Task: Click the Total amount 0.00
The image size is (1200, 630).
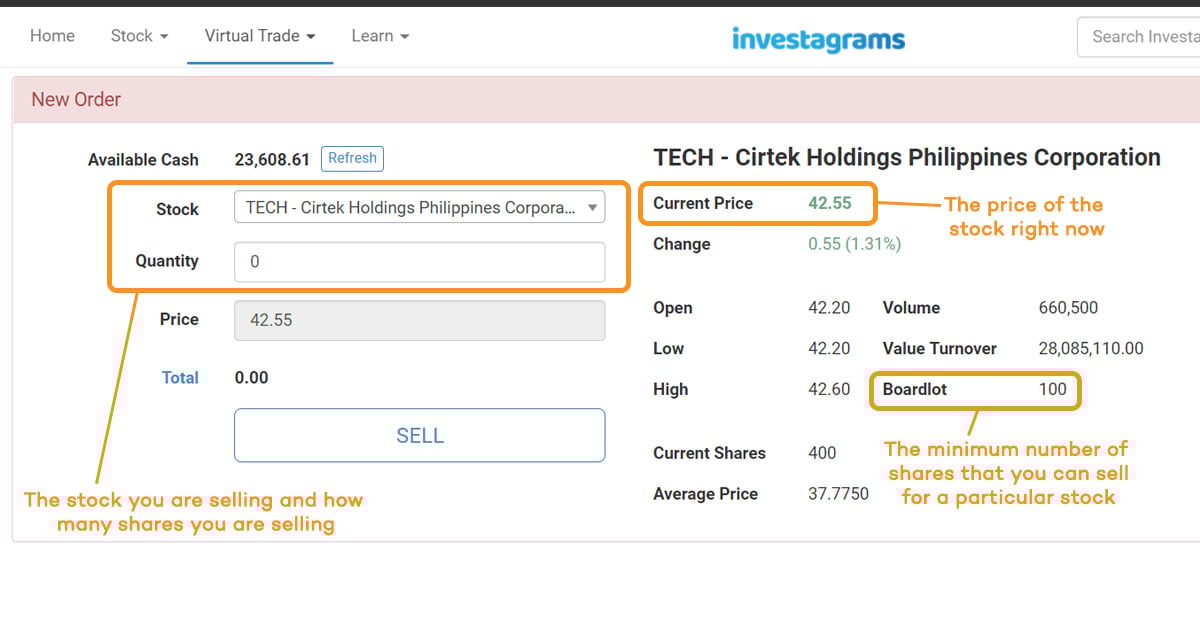Action: (252, 378)
